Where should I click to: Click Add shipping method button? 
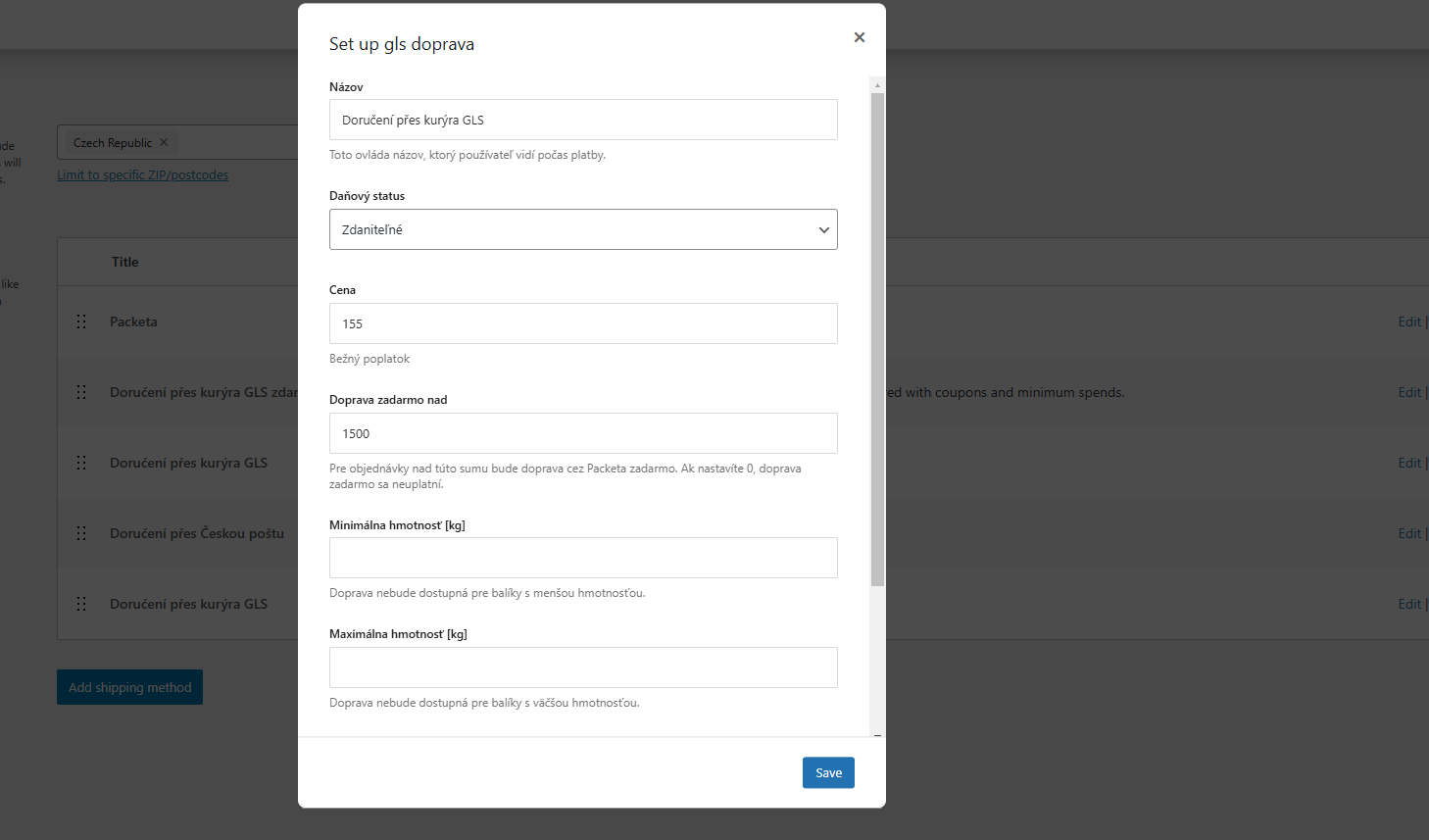pyautogui.click(x=129, y=687)
